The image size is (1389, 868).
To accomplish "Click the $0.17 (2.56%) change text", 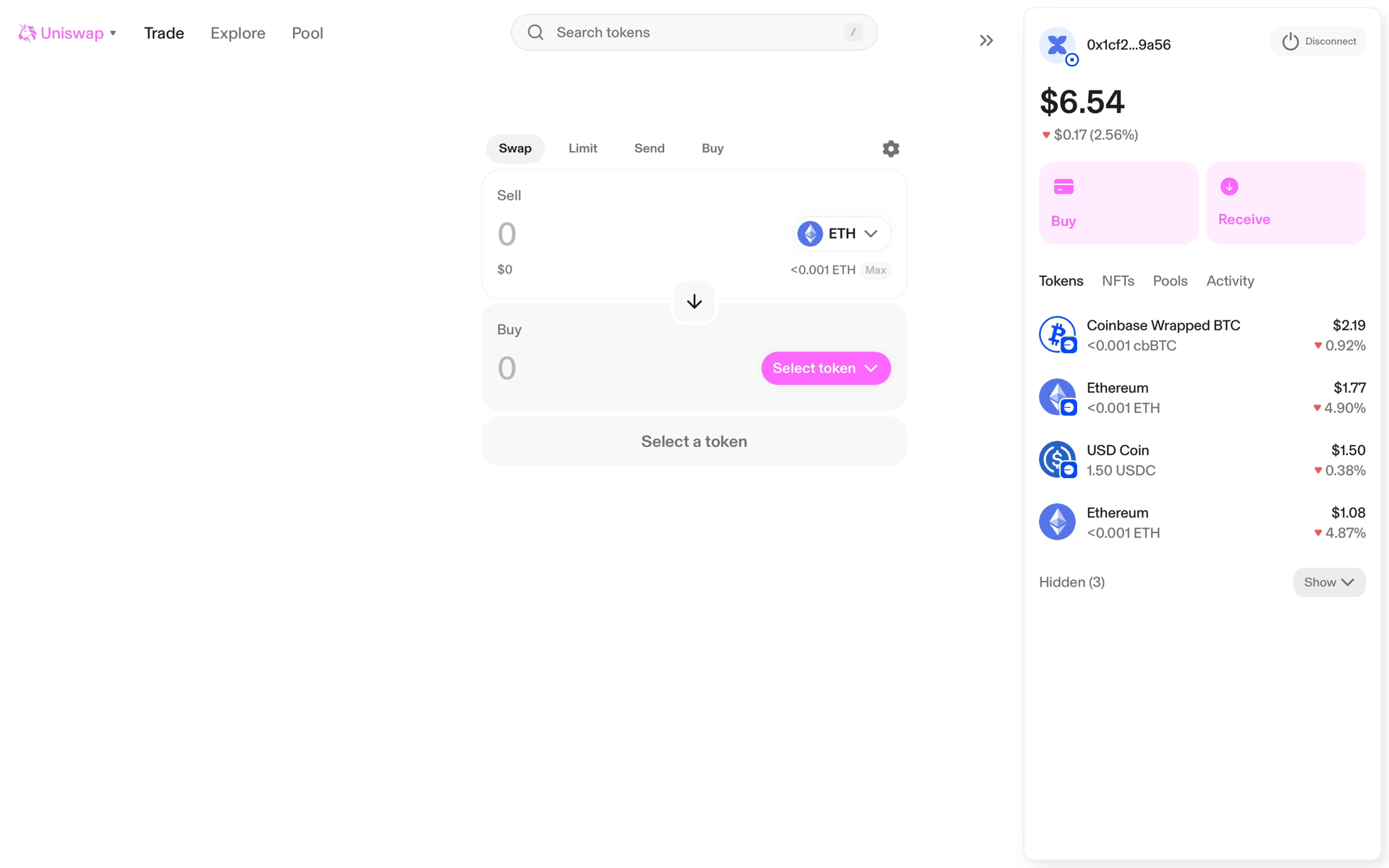I will [x=1095, y=135].
